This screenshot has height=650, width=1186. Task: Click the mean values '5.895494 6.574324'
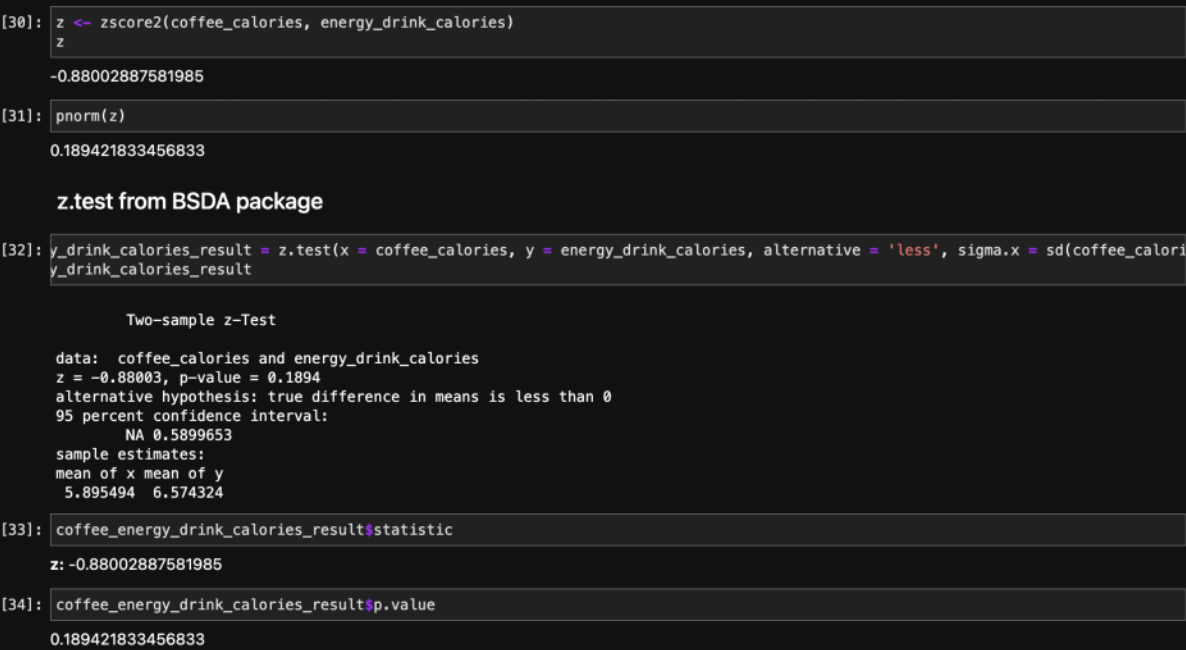[144, 493]
